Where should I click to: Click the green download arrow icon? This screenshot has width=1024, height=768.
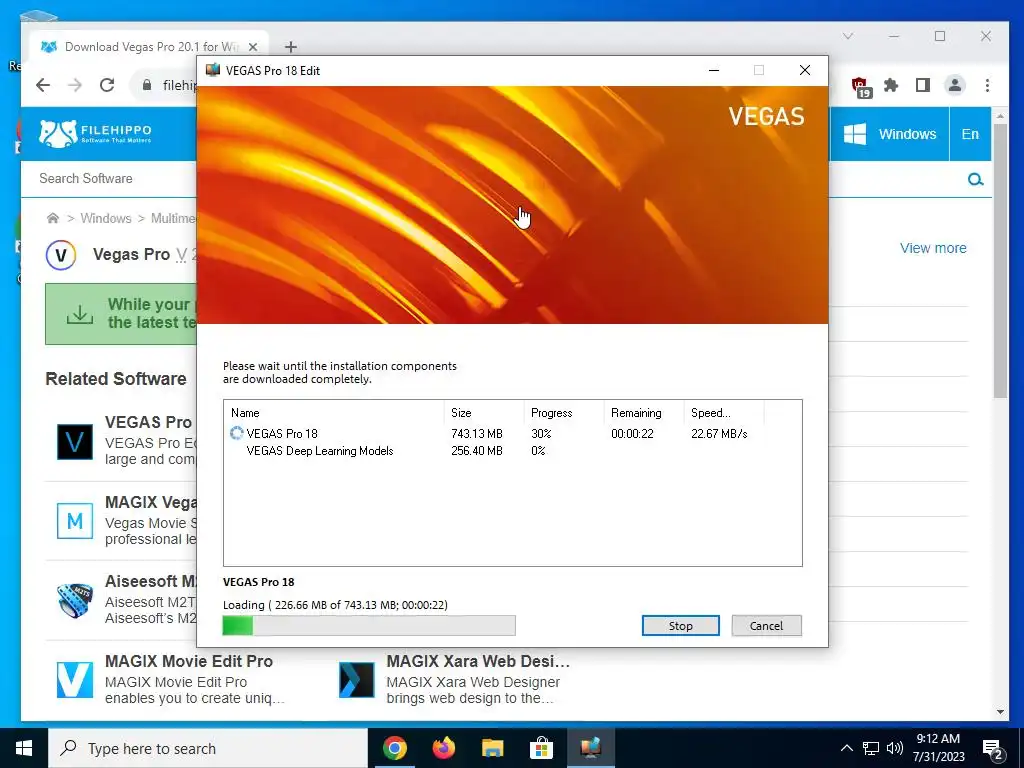coord(80,314)
